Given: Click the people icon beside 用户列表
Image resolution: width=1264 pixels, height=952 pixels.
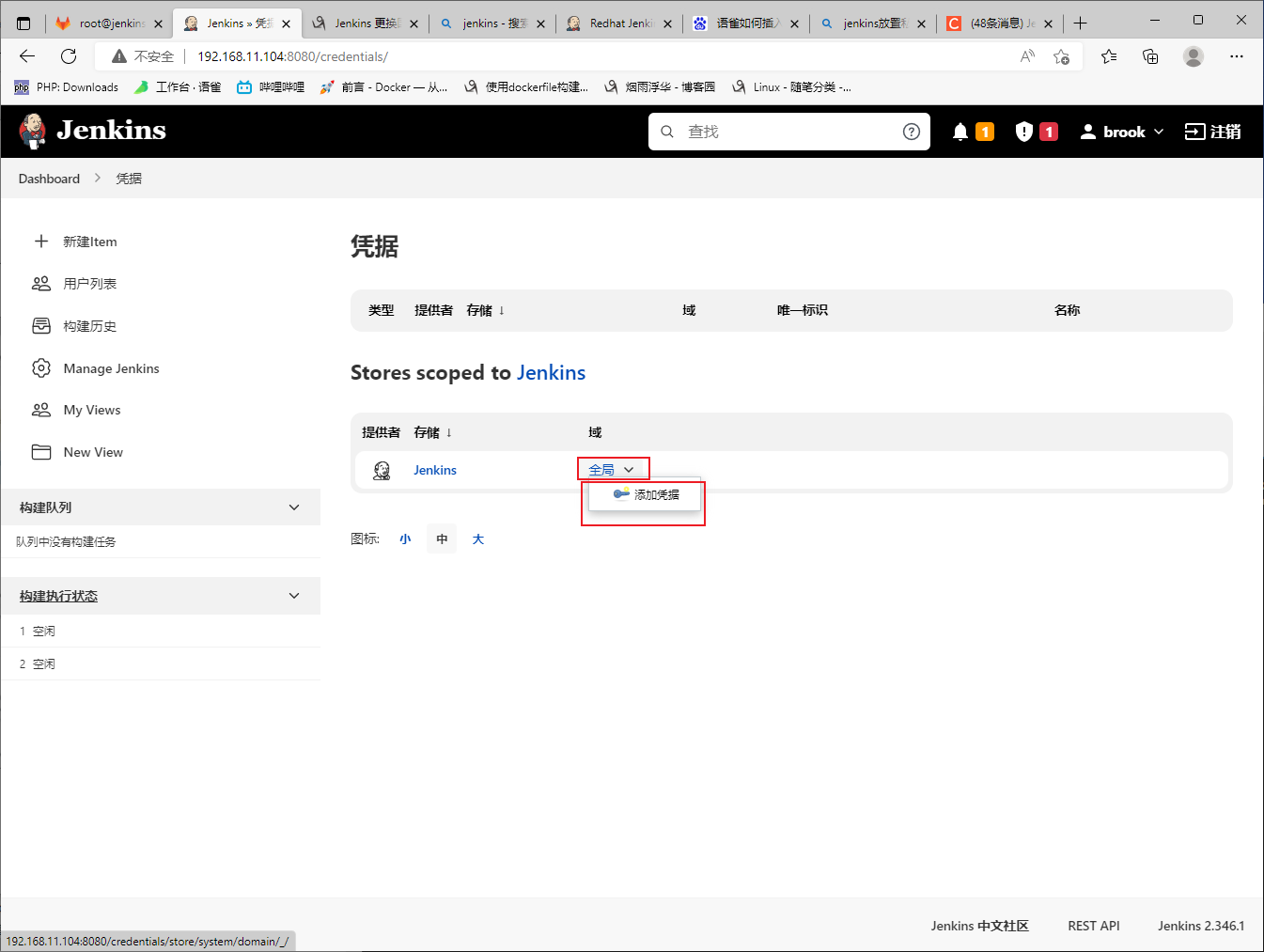Looking at the screenshot, I should [41, 284].
